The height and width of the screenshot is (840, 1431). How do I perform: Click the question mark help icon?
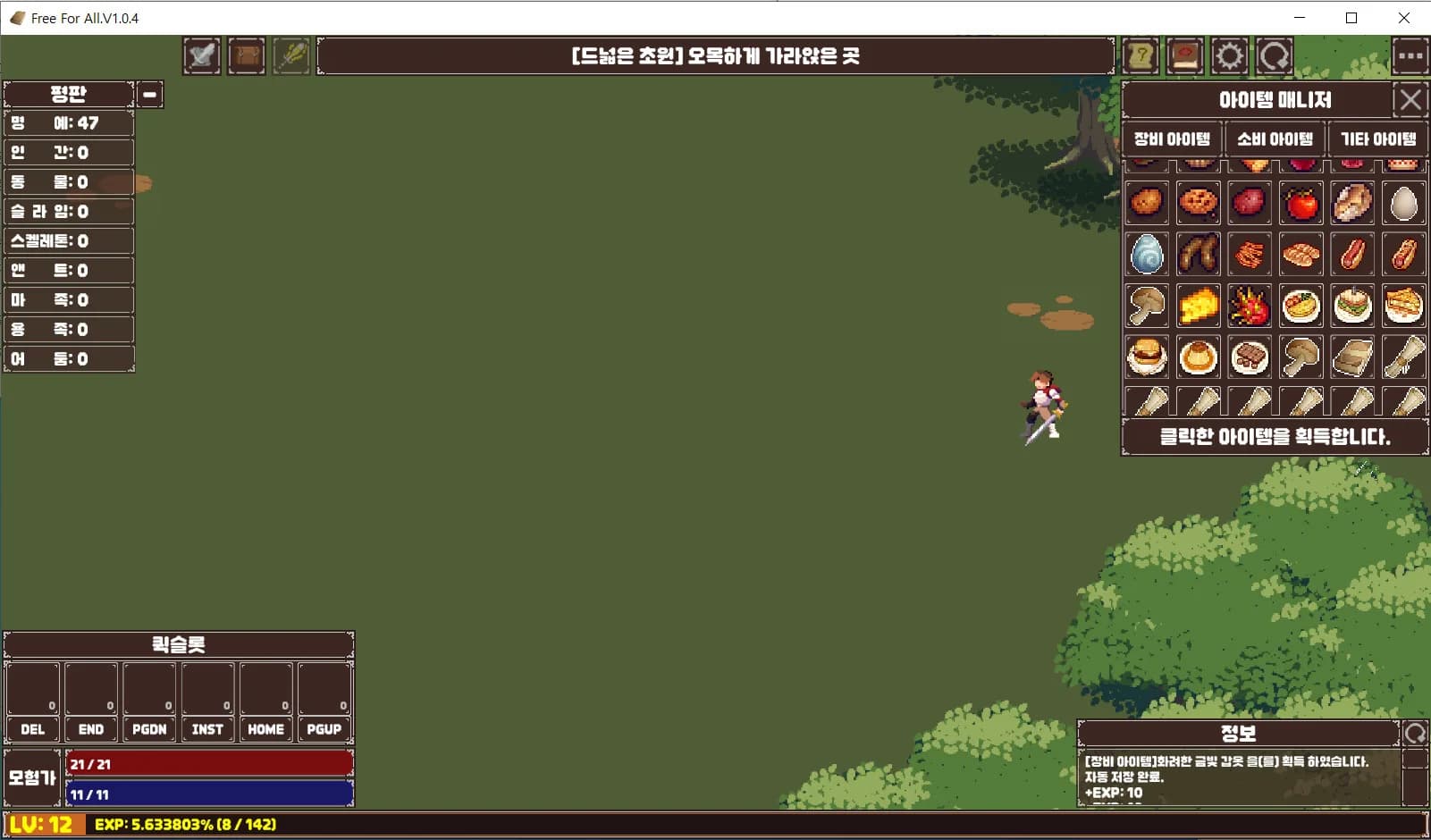1141,56
